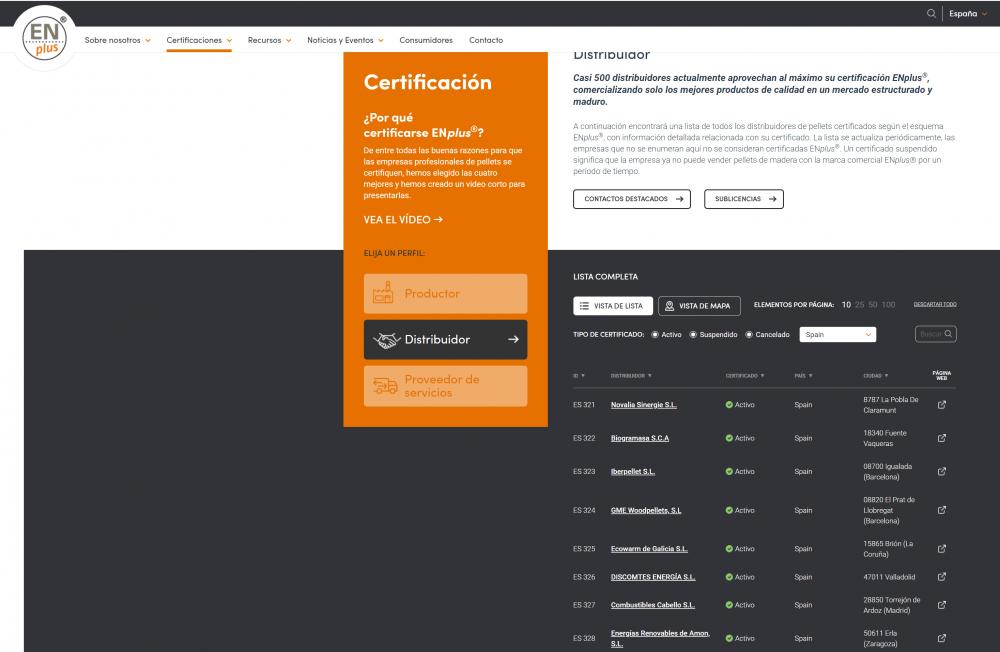The width and height of the screenshot is (1000, 652).
Task: Switch to Vista de Mapa view
Action: point(700,306)
